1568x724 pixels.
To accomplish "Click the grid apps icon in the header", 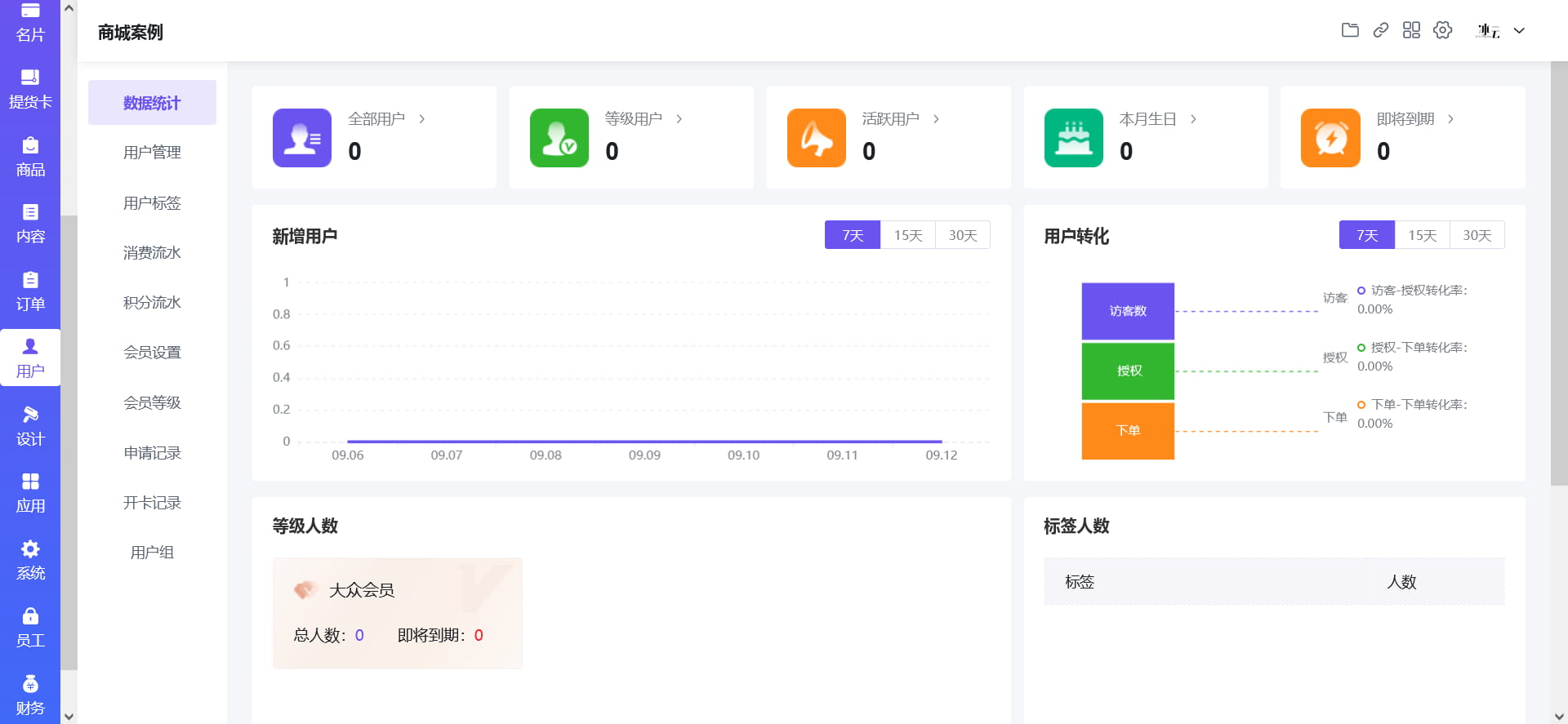I will point(1411,30).
